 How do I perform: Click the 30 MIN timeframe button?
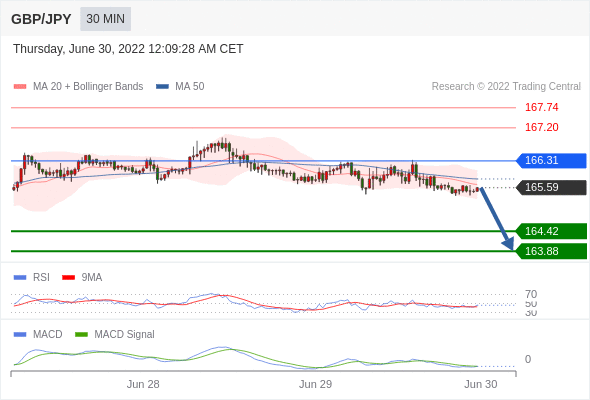(x=105, y=19)
